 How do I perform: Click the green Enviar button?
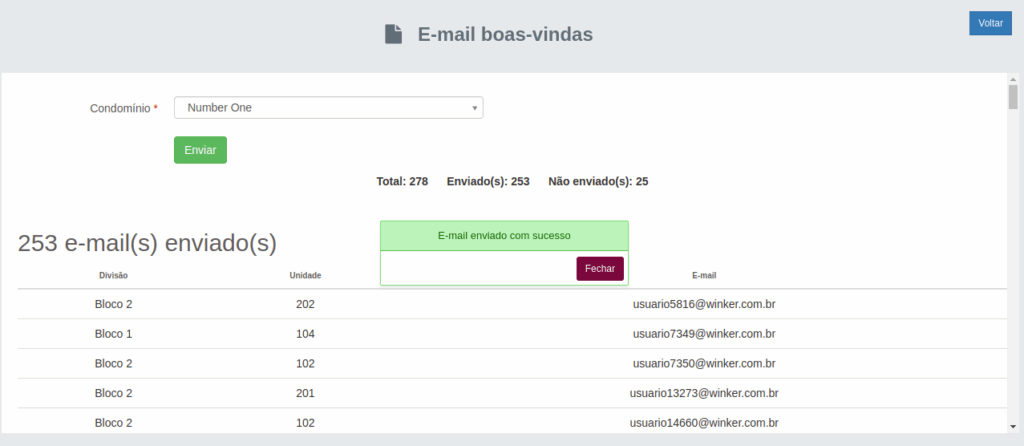click(200, 150)
